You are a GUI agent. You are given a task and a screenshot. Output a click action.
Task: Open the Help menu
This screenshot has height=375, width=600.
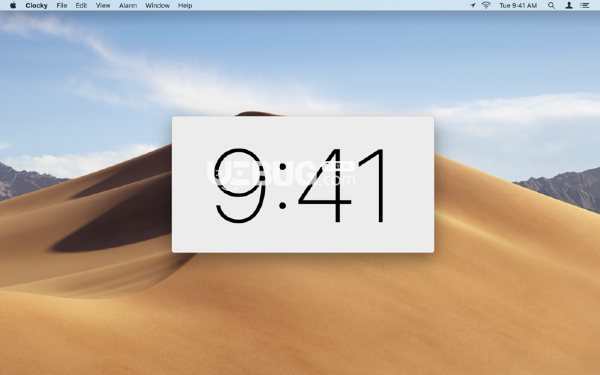point(185,5)
